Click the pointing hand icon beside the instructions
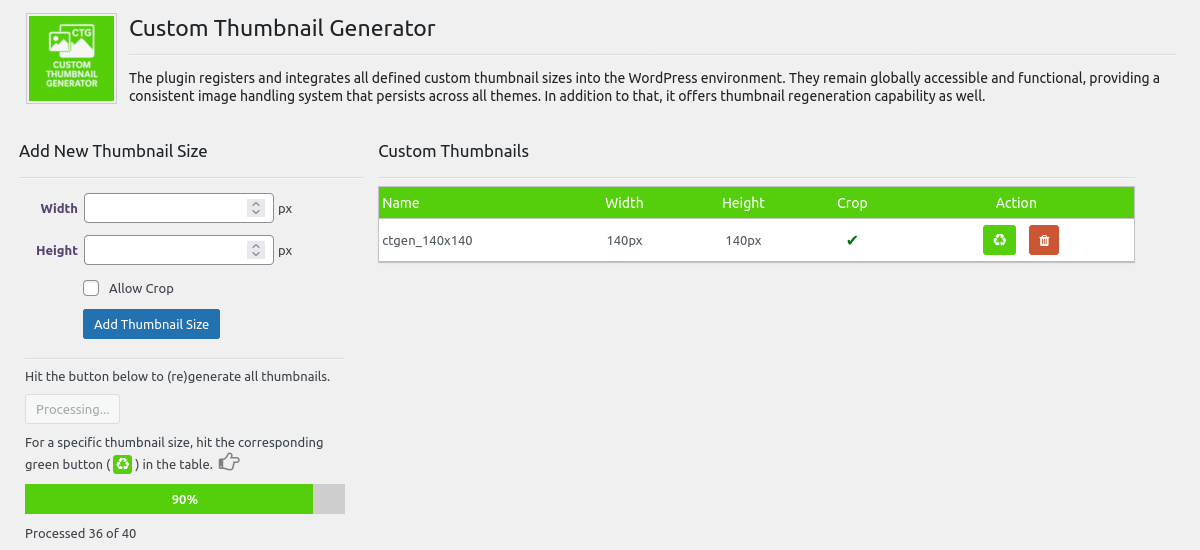The width and height of the screenshot is (1200, 550). 230,462
